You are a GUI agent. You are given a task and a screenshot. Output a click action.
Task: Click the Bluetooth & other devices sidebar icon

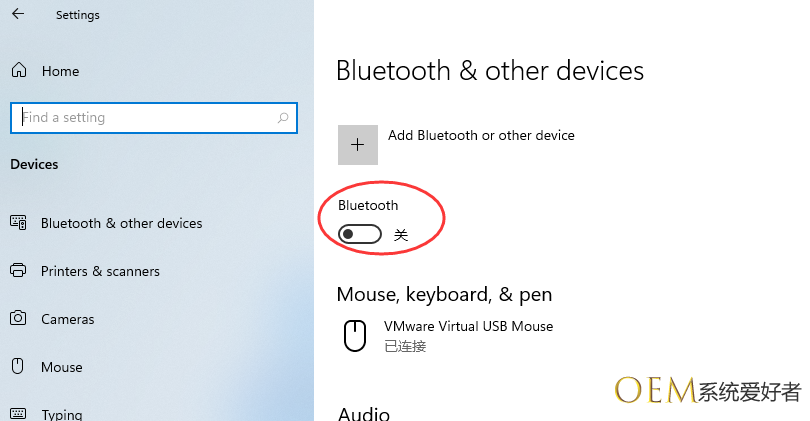coord(18,223)
